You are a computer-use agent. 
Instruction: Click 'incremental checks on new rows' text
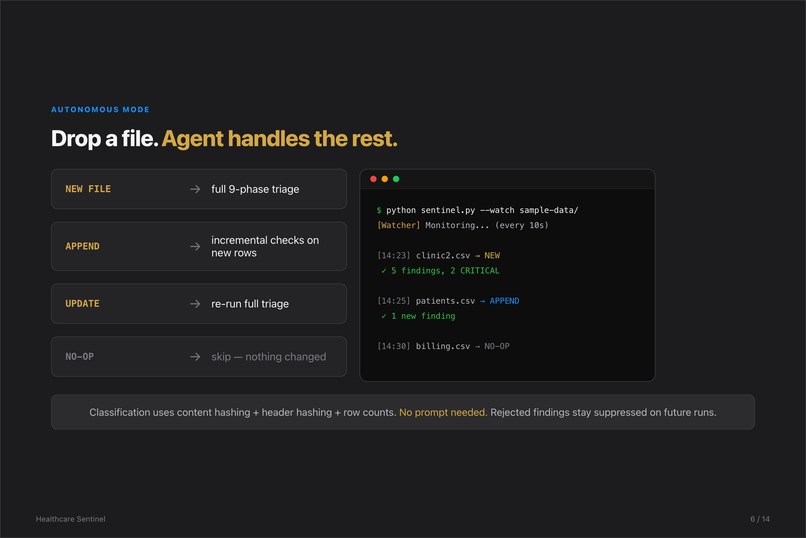(265, 247)
